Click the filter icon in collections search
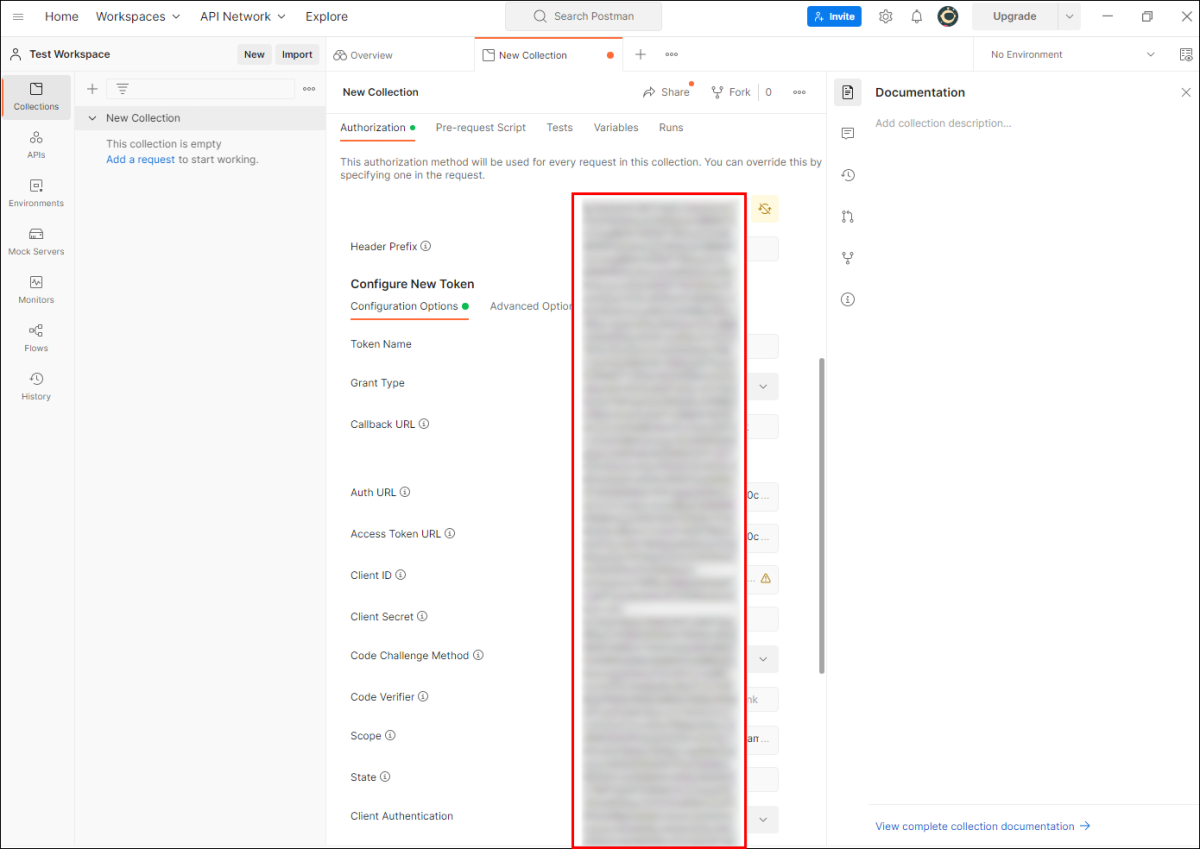The width and height of the screenshot is (1200, 849). click(122, 89)
